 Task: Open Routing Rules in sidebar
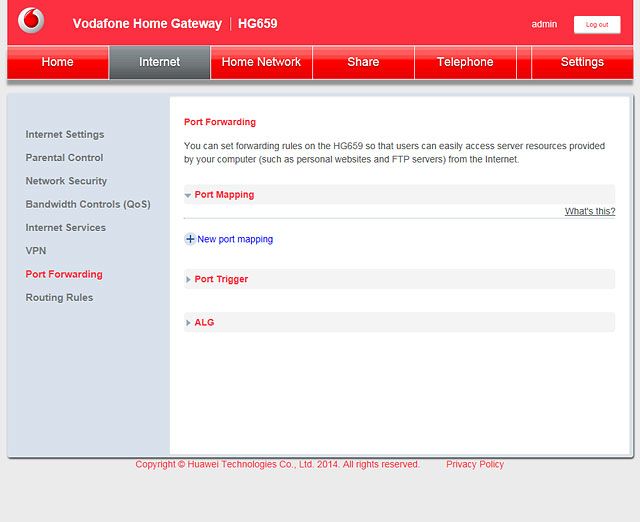(x=60, y=298)
